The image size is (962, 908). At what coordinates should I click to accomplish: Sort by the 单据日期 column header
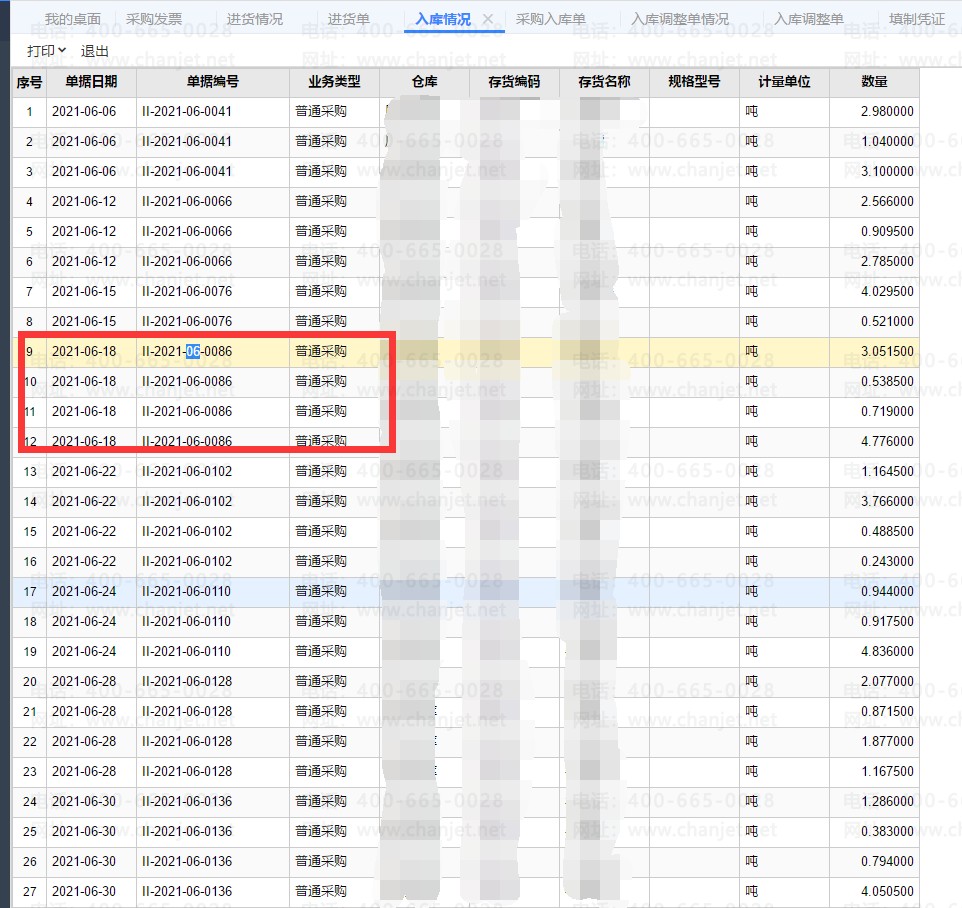coord(91,82)
